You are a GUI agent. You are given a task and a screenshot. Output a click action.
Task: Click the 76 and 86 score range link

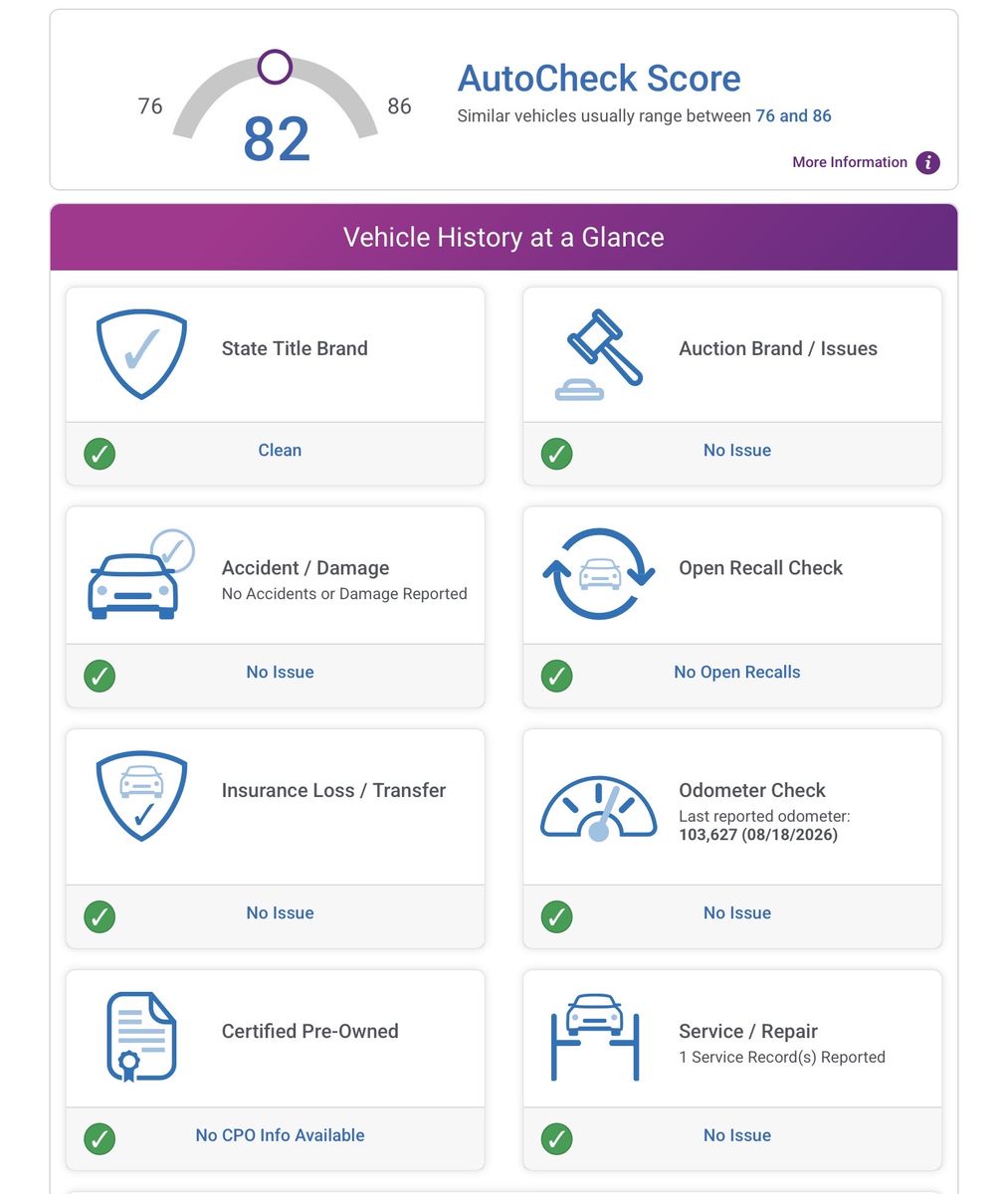(793, 115)
